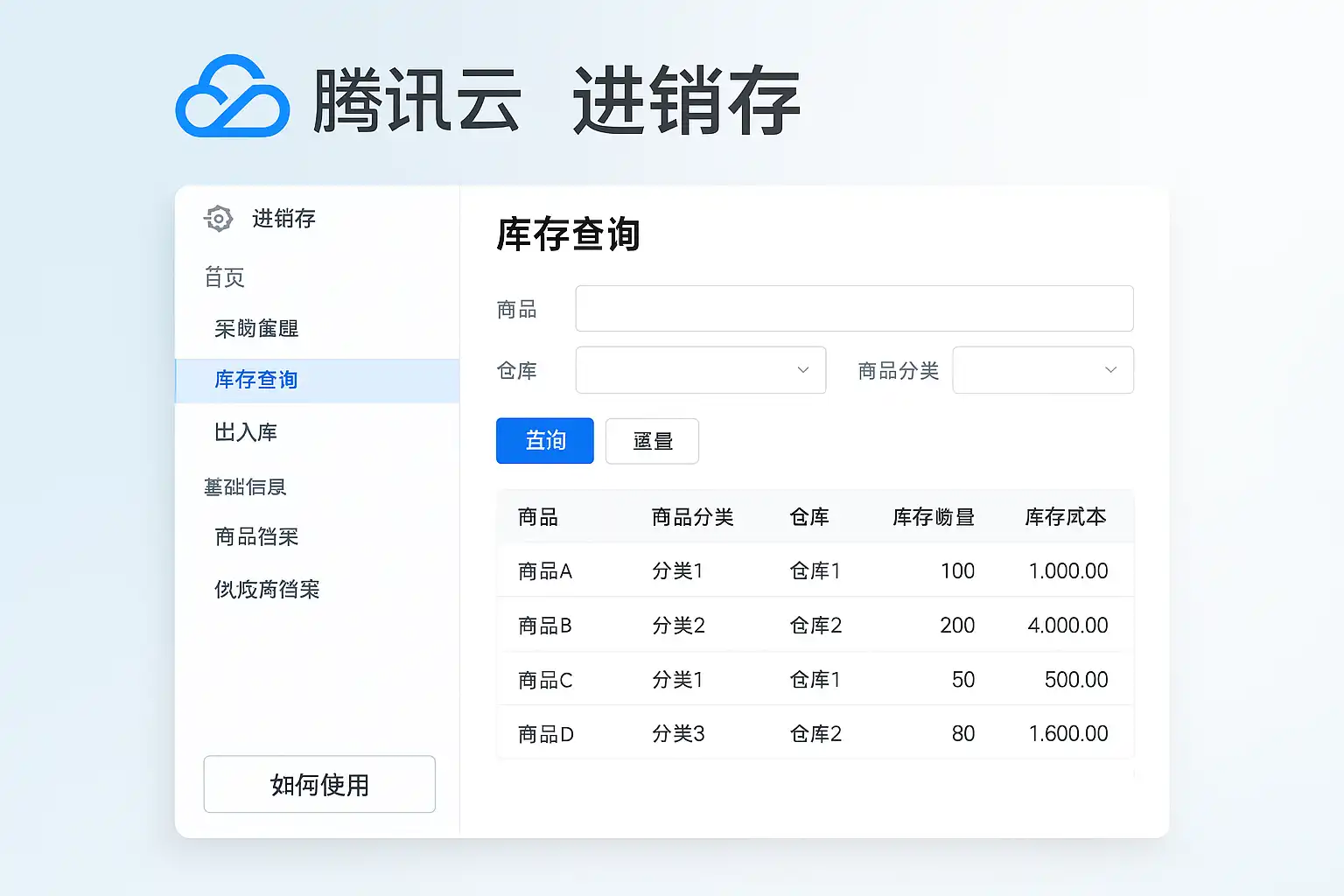1344x896 pixels.
Task: Click the 库存成本 column header
Action: (x=1066, y=517)
